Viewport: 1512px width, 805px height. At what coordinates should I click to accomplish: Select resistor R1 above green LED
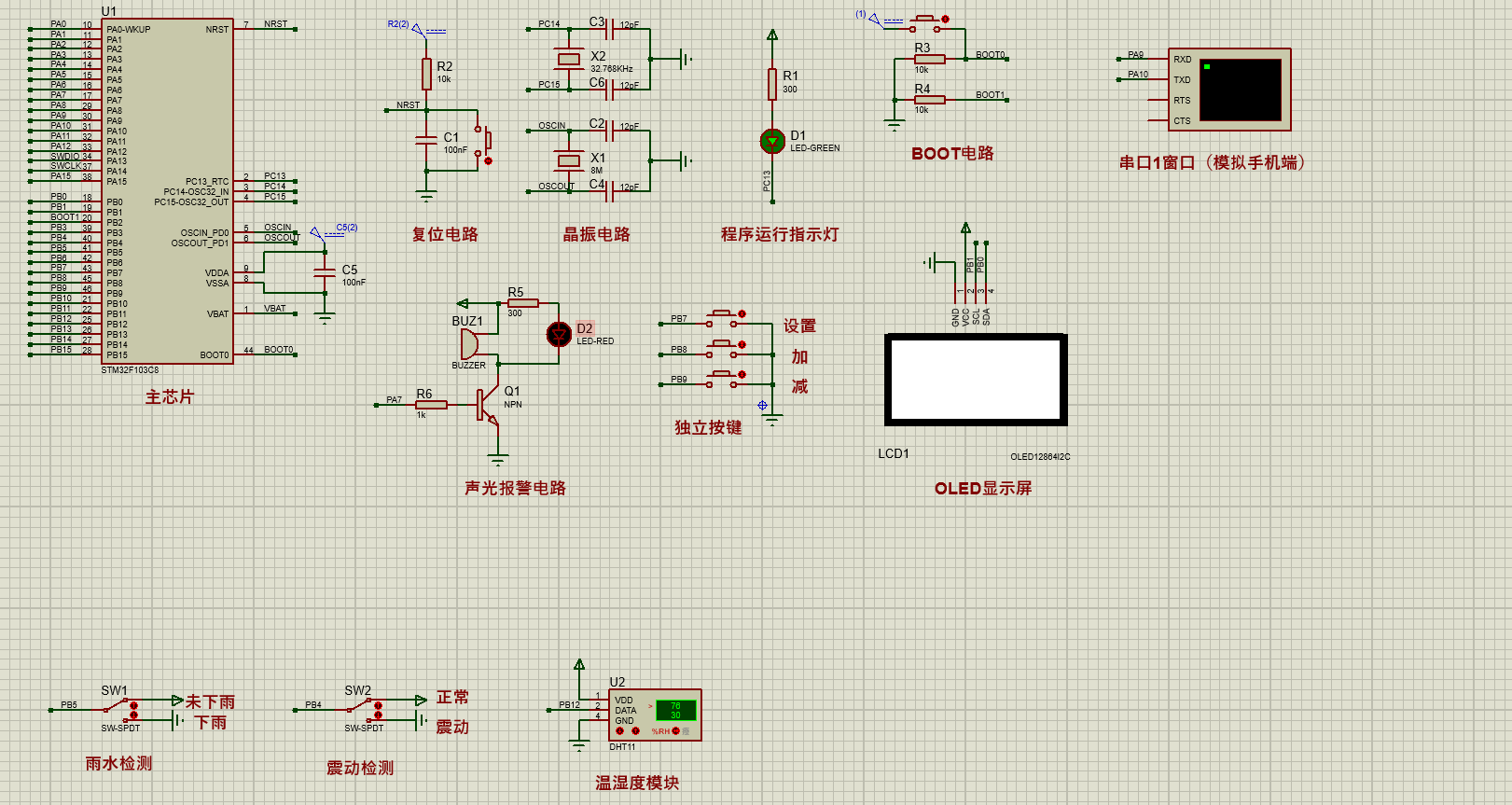point(772,84)
